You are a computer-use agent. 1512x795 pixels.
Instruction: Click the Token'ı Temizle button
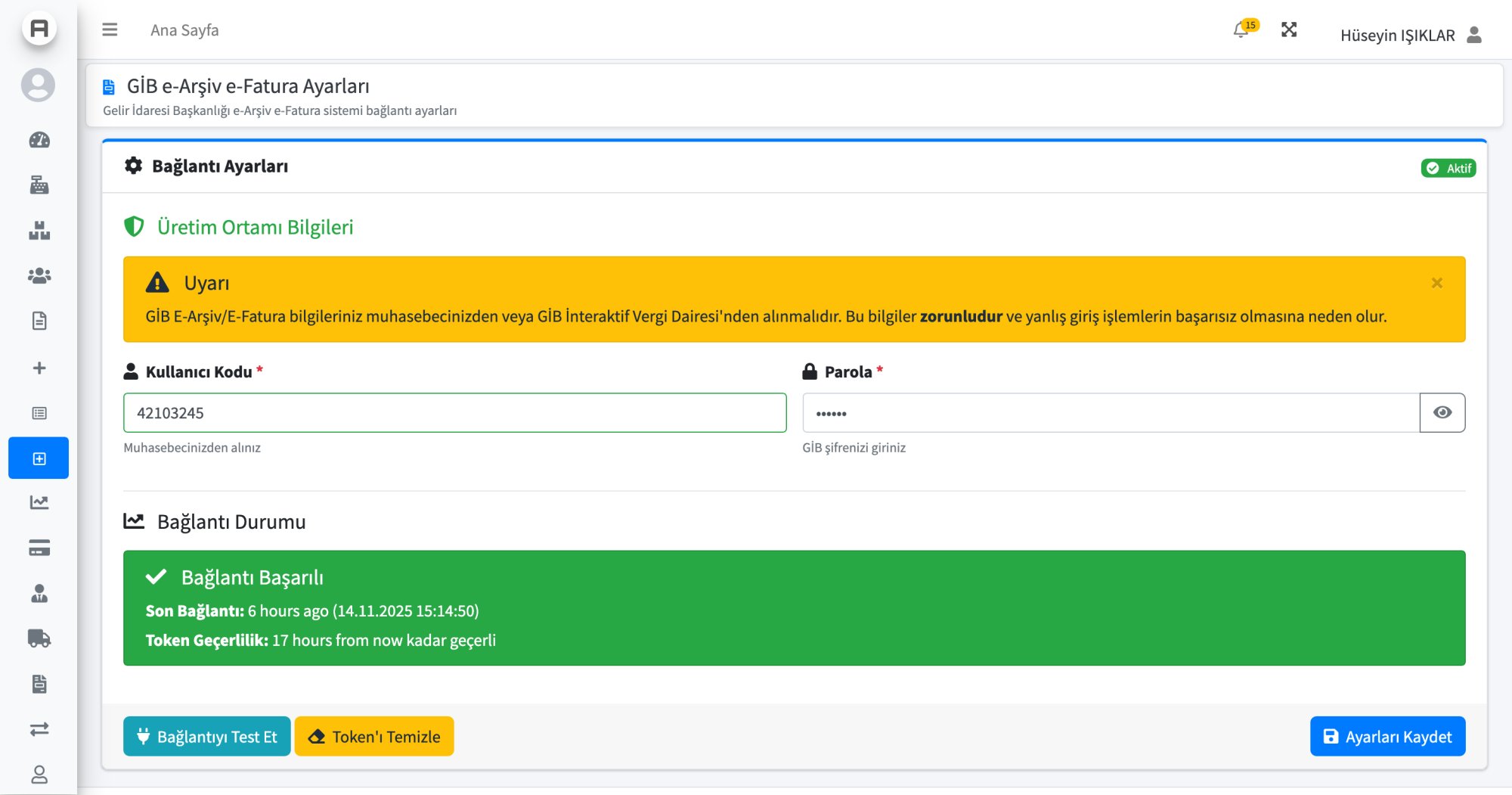click(x=374, y=736)
